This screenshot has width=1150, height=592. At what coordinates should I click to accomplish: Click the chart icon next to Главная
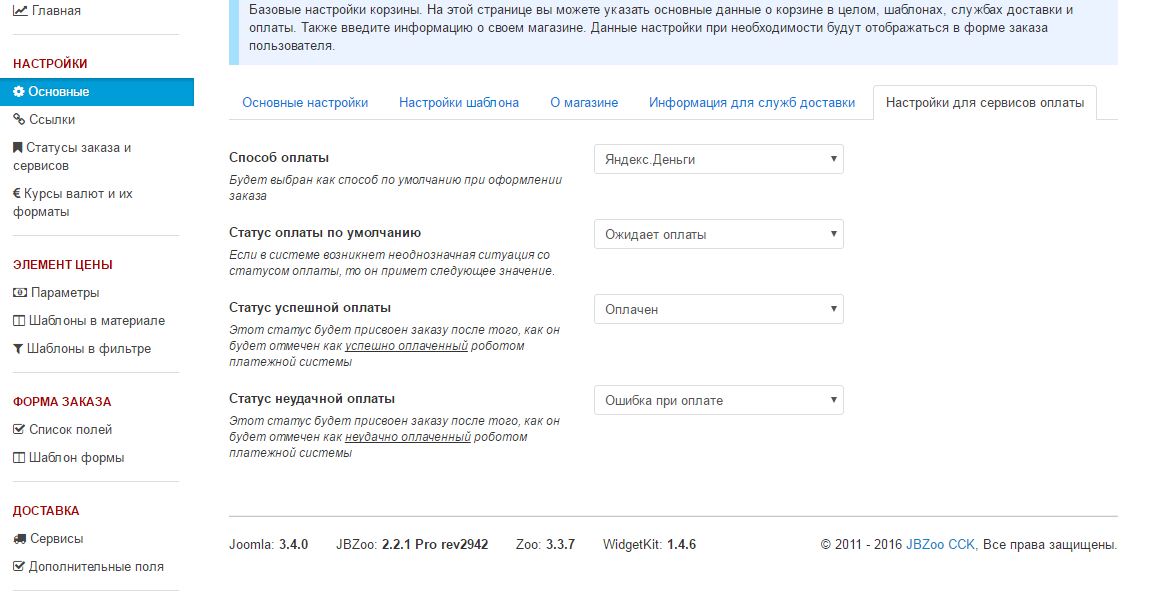coord(20,10)
